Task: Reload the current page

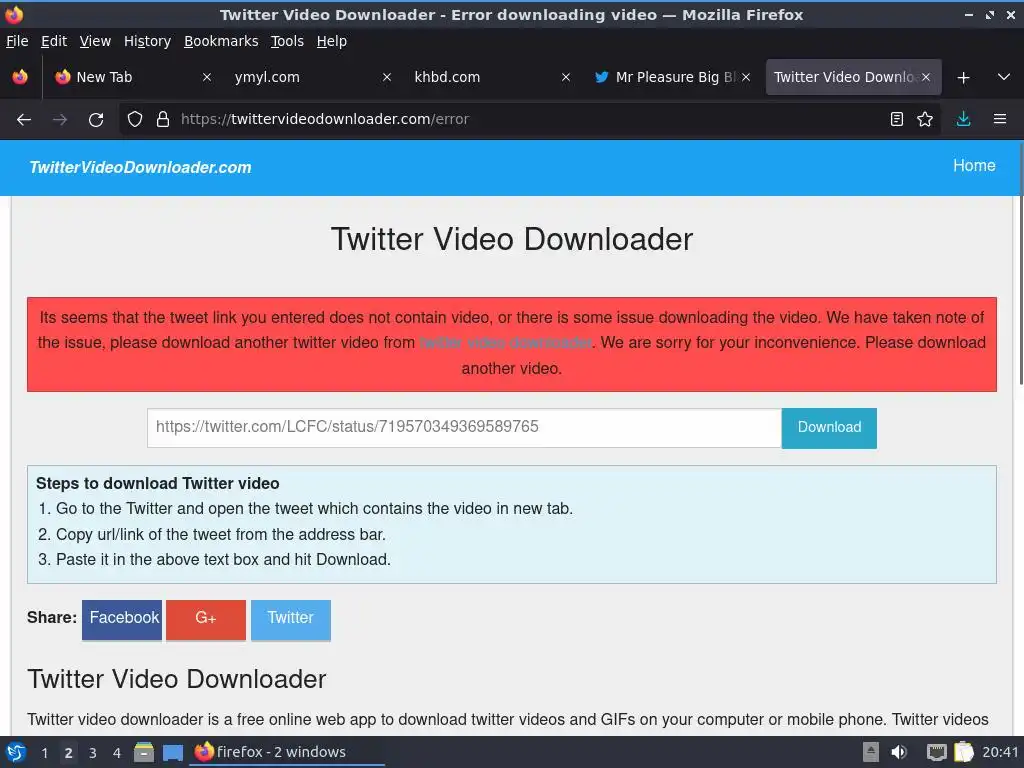Action: tap(96, 120)
